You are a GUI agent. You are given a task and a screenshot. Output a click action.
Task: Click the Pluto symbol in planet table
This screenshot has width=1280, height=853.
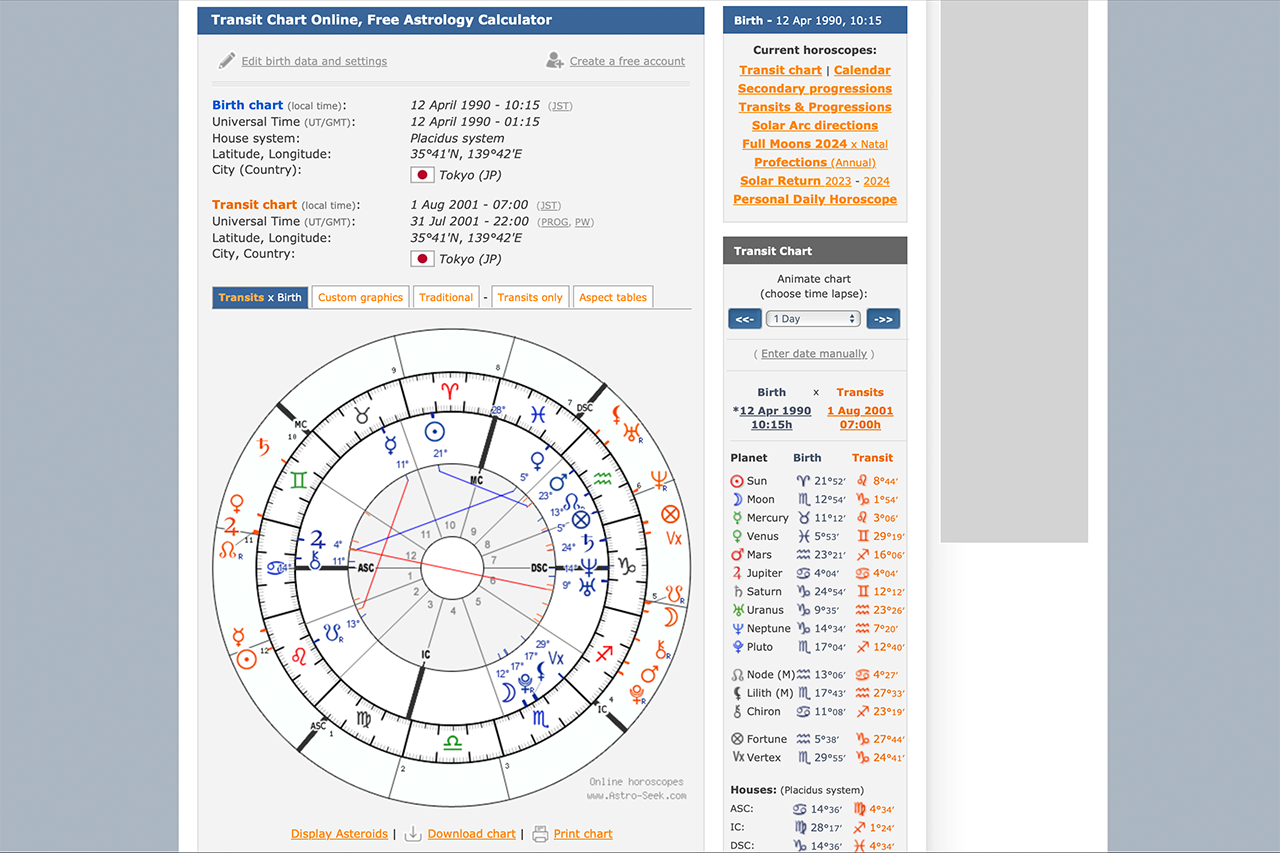pyautogui.click(x=738, y=647)
